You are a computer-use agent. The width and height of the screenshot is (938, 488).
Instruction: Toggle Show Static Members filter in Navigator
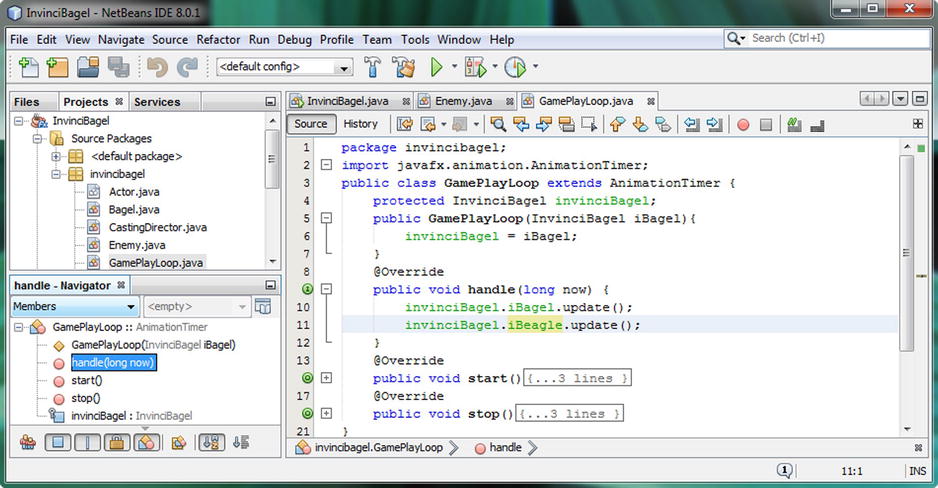[87, 443]
